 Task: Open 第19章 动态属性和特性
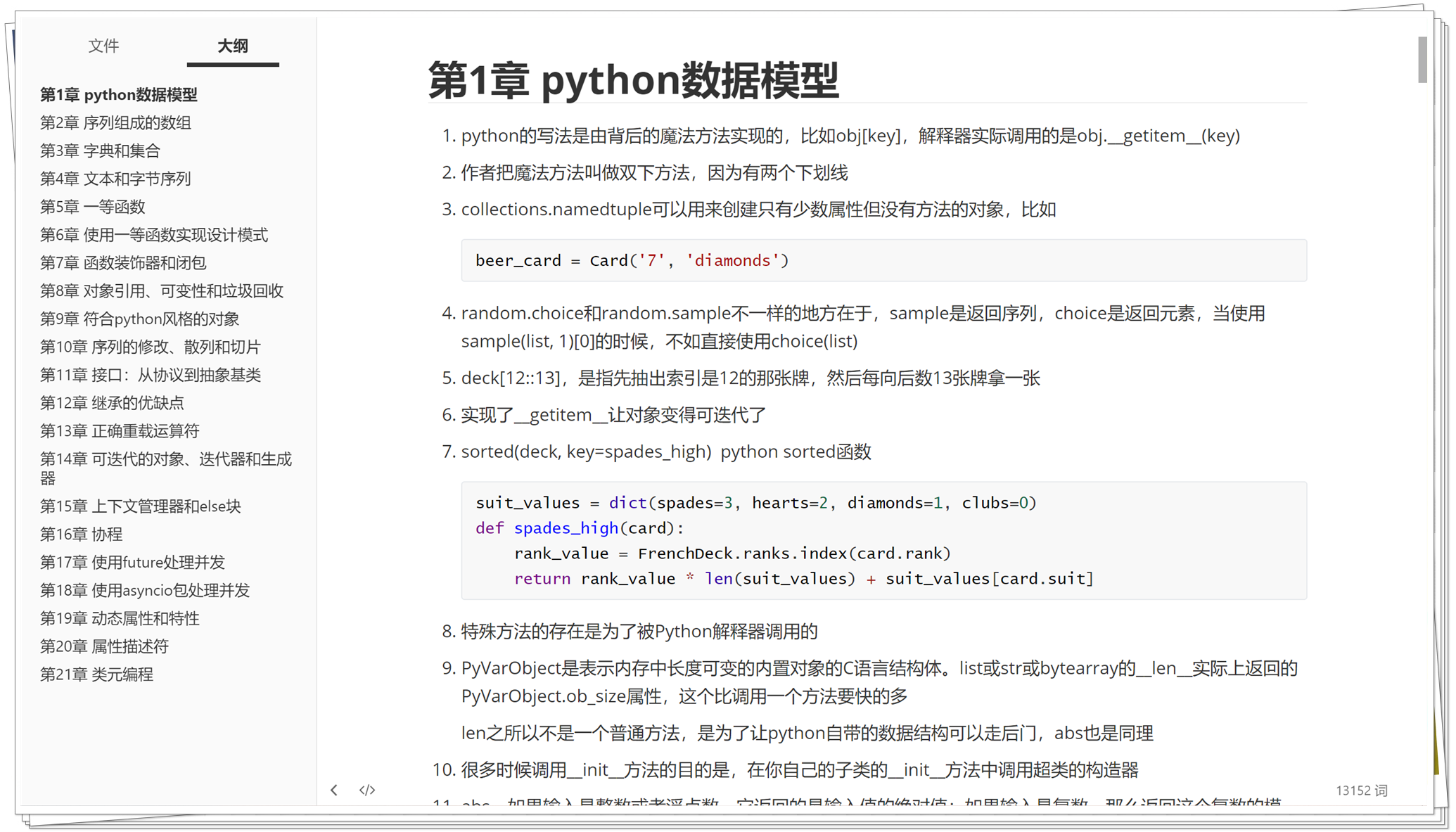[x=120, y=619]
